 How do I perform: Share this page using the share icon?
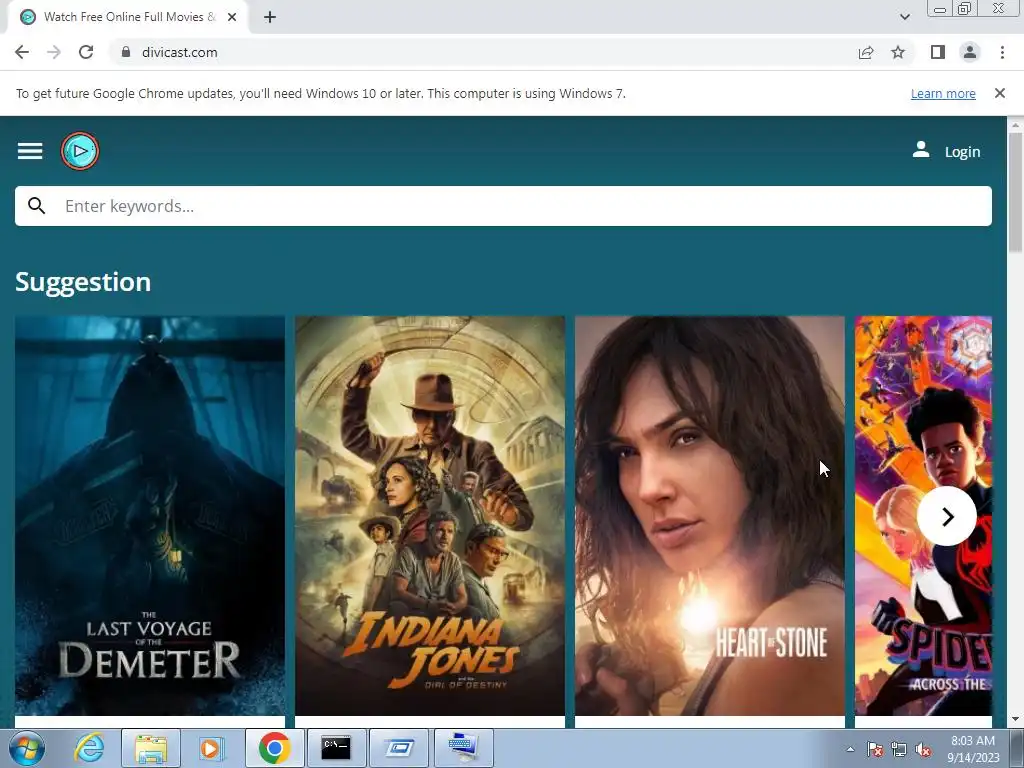point(866,52)
